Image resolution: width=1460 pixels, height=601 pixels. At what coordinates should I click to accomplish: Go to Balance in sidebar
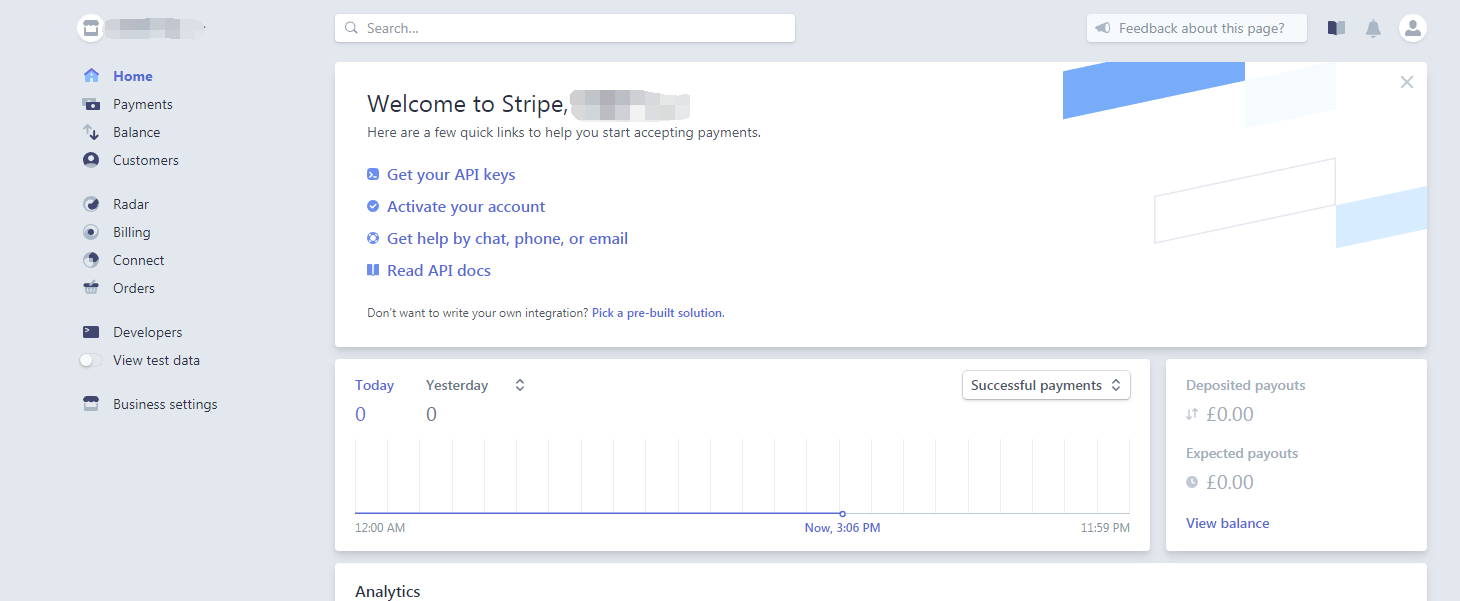click(x=137, y=132)
